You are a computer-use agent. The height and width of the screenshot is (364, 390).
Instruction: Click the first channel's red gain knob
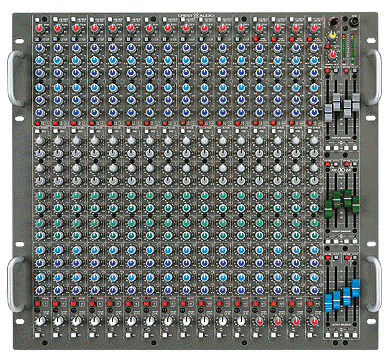coord(40,28)
